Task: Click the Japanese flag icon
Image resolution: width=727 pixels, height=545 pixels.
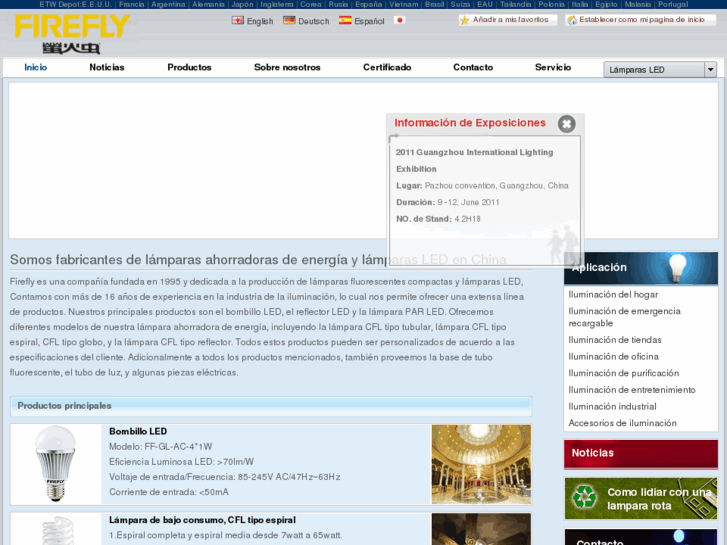Action: pyautogui.click(x=399, y=20)
